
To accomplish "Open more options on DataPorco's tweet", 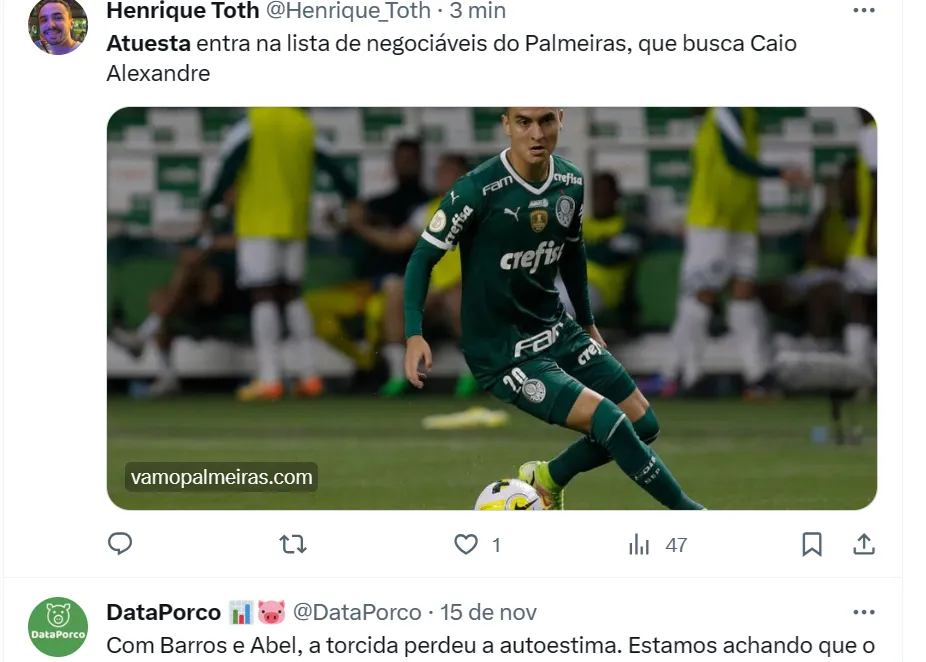I will (x=863, y=612).
